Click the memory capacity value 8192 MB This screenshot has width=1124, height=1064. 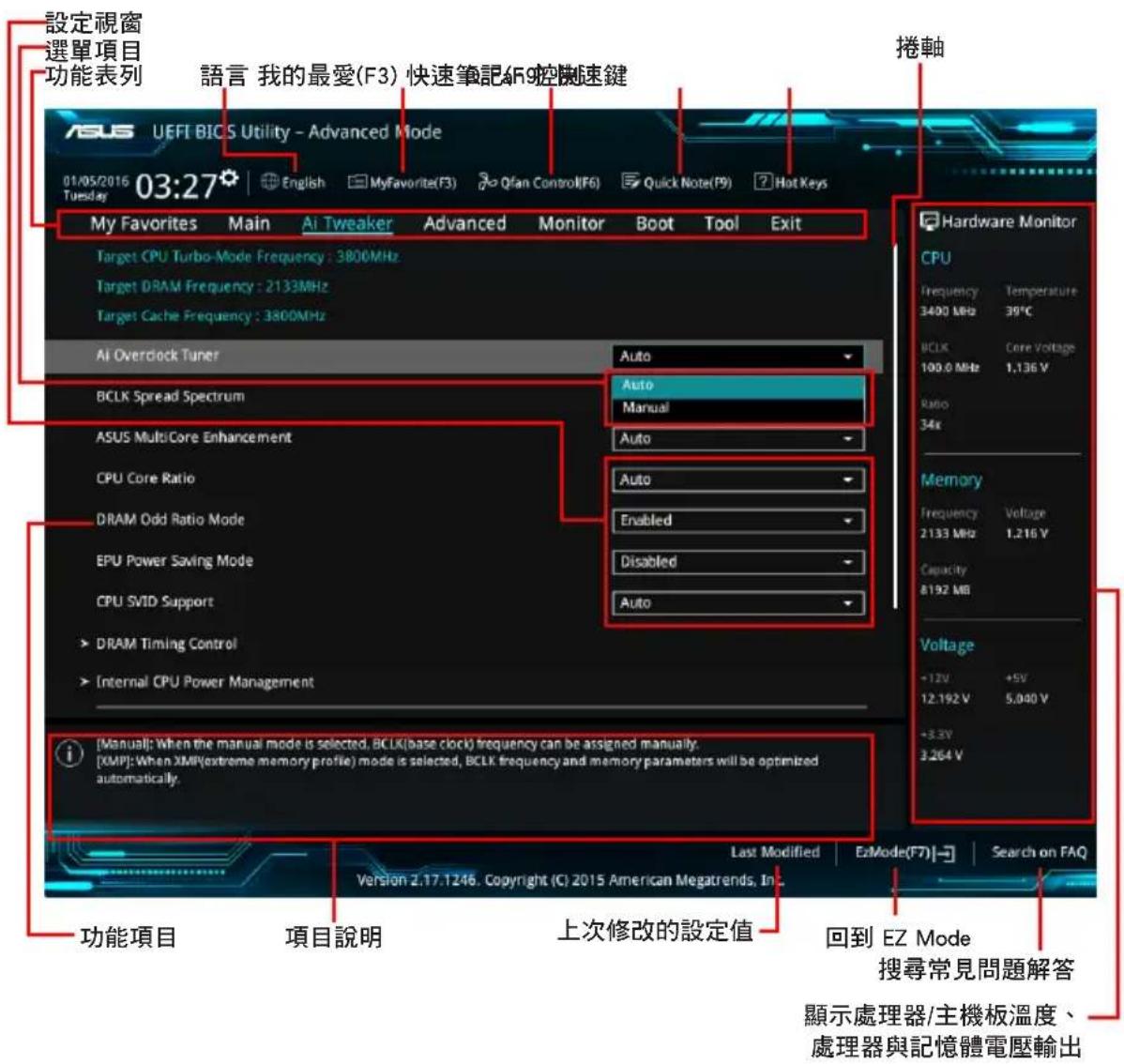[945, 590]
